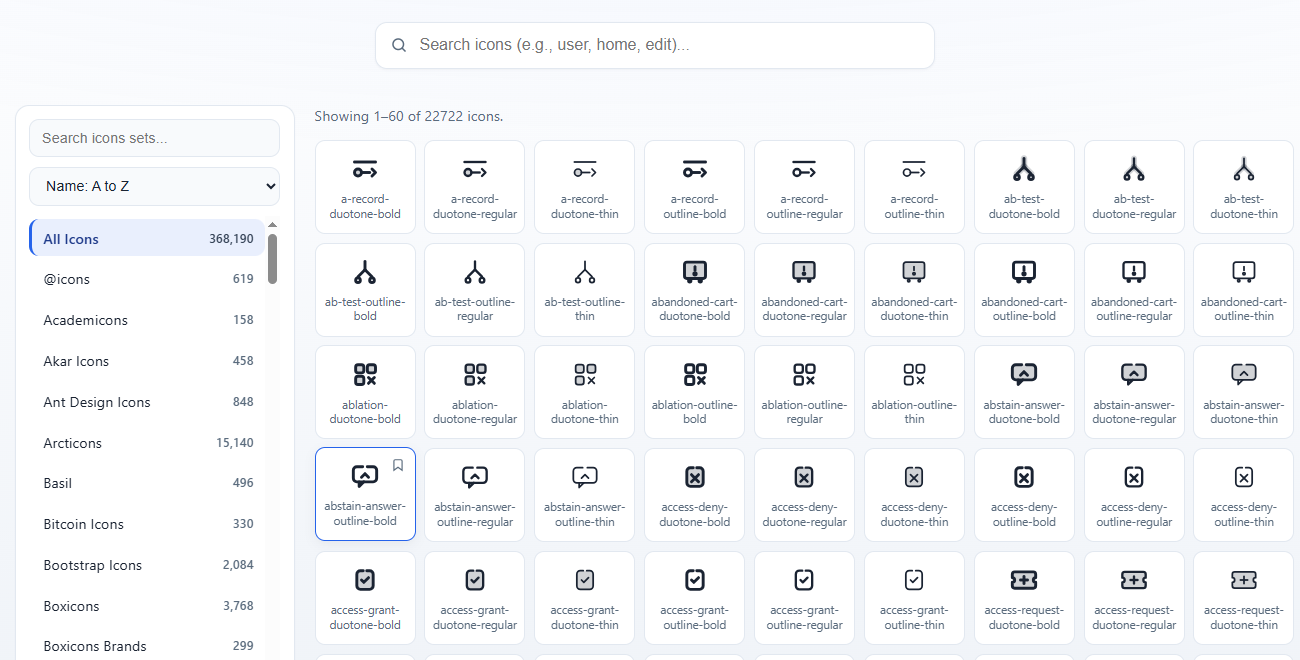Select the a-record-duotone-bold icon card
Image resolution: width=1300 pixels, height=660 pixels.
click(x=365, y=187)
